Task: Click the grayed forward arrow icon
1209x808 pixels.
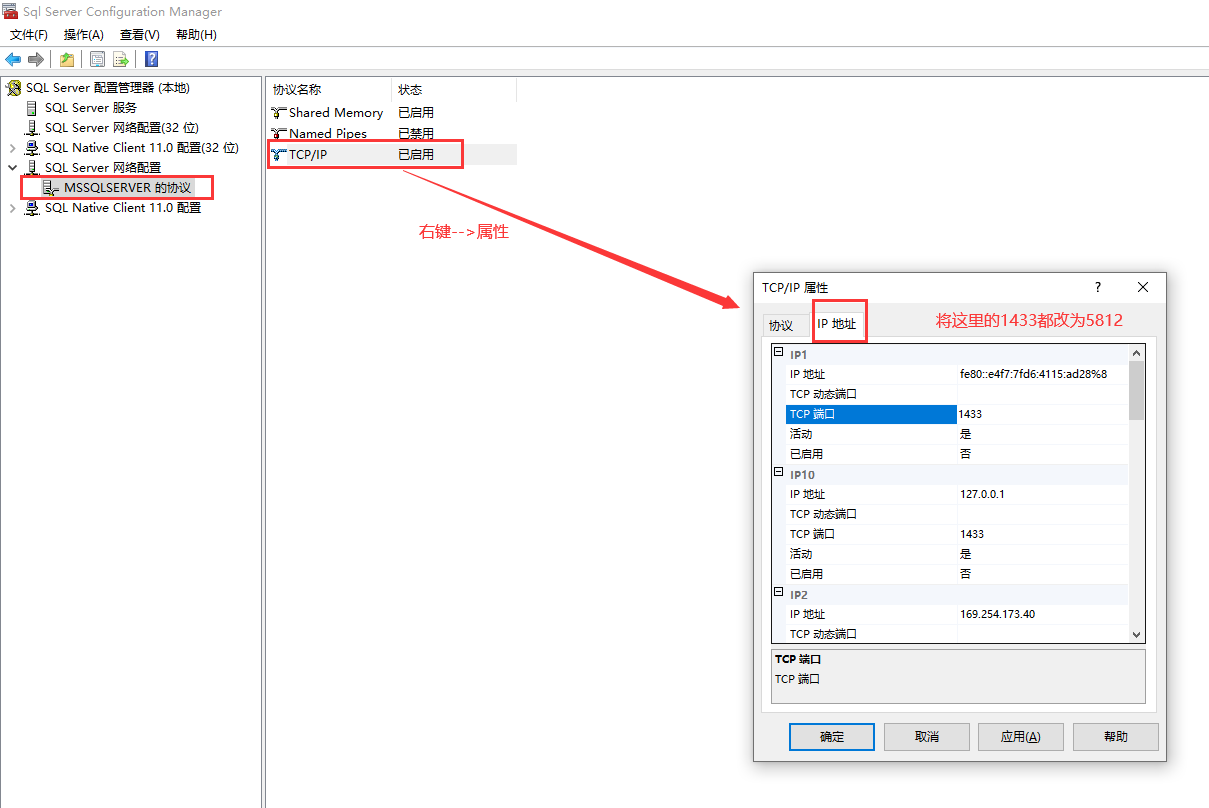Action: tap(36, 59)
